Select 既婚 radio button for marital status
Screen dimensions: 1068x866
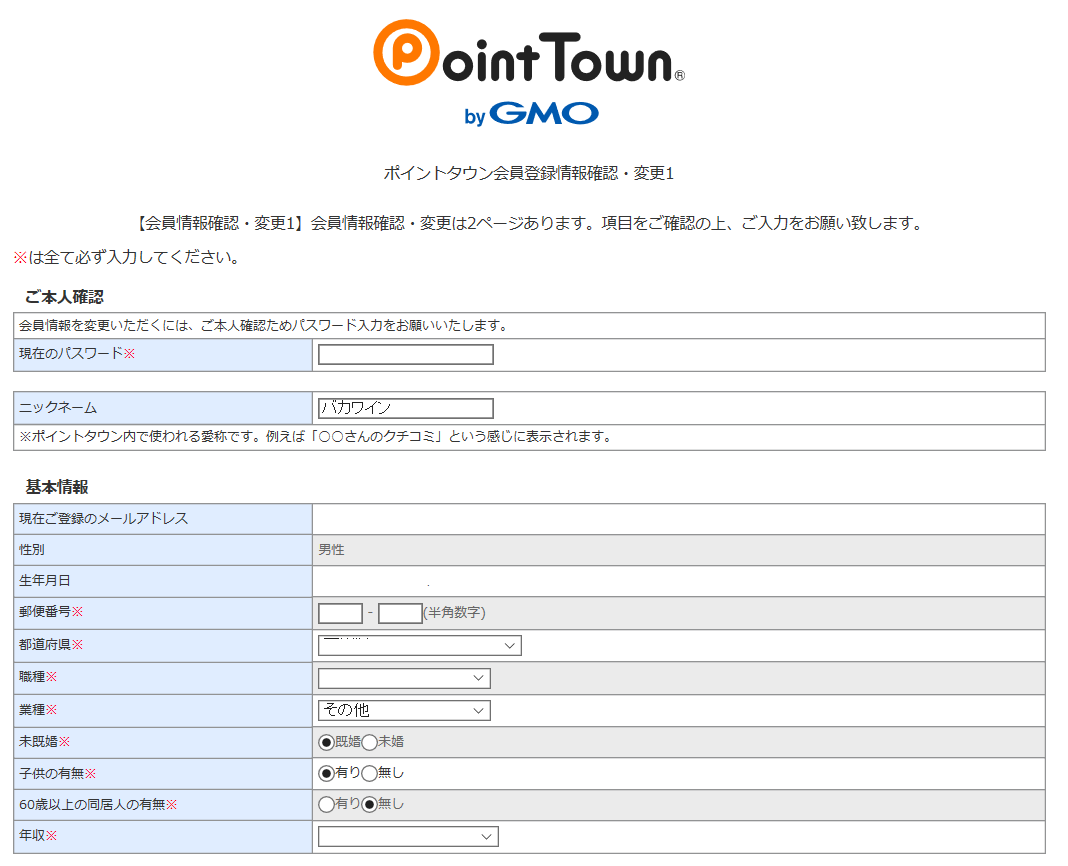(326, 742)
